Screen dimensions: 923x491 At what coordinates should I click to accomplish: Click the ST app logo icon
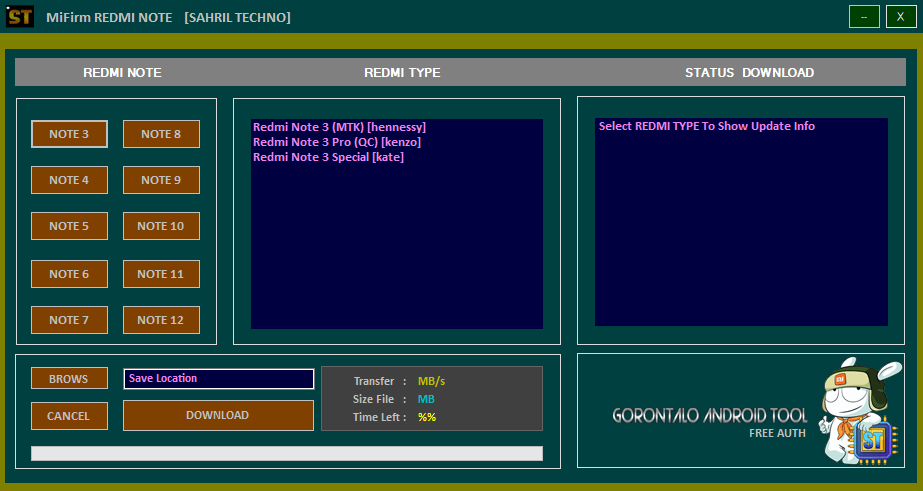(x=20, y=17)
